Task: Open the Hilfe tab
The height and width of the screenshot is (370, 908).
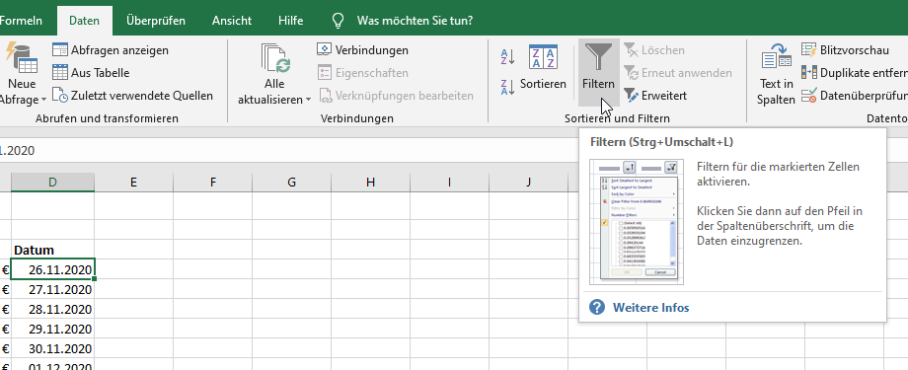Action: 290,20
